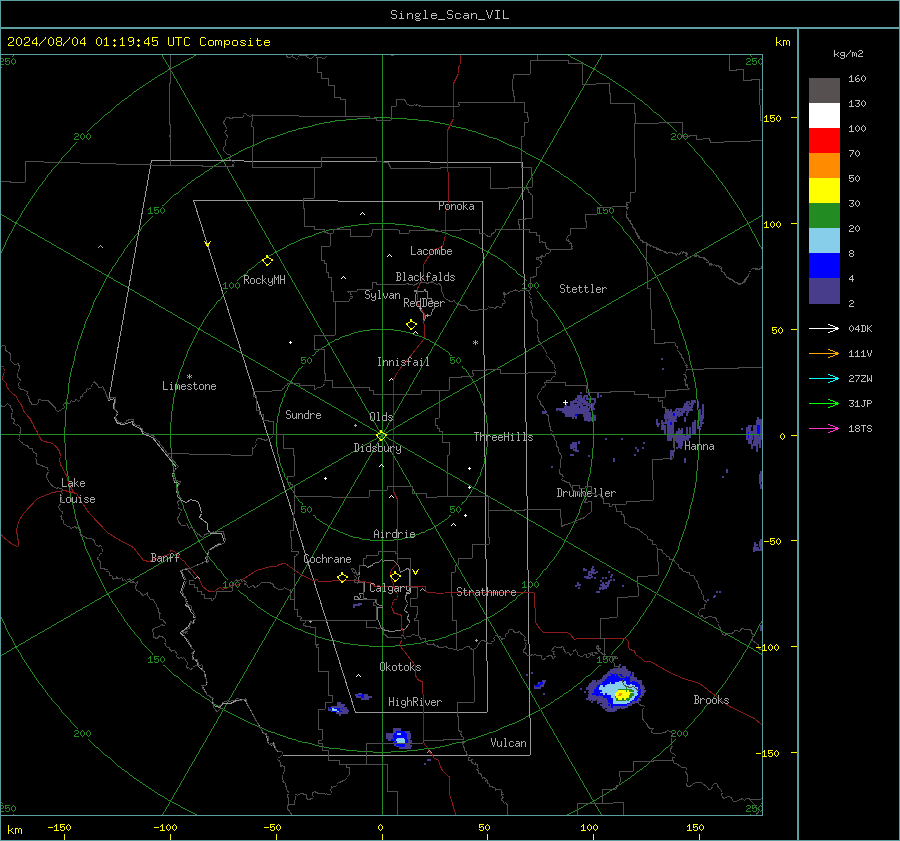Viewport: 900px width, 841px height.
Task: Pick the orange 50-70 legend swatch
Action: [824, 166]
